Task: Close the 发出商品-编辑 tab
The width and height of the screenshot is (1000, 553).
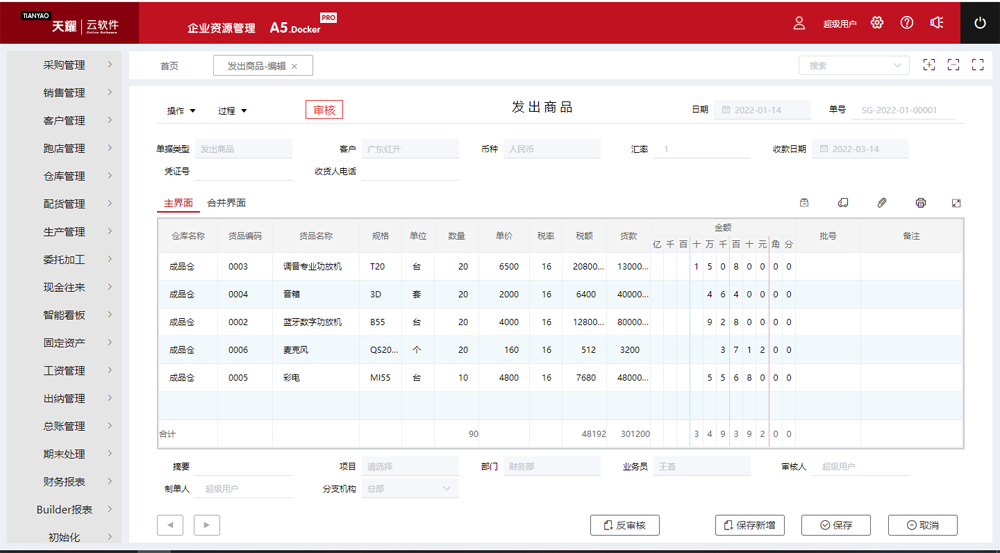Action: tap(294, 66)
